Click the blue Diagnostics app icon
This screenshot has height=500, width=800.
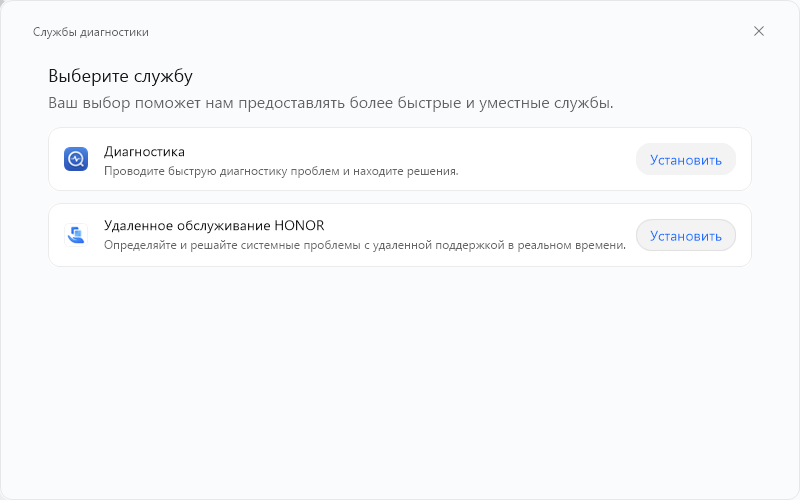[x=76, y=159]
